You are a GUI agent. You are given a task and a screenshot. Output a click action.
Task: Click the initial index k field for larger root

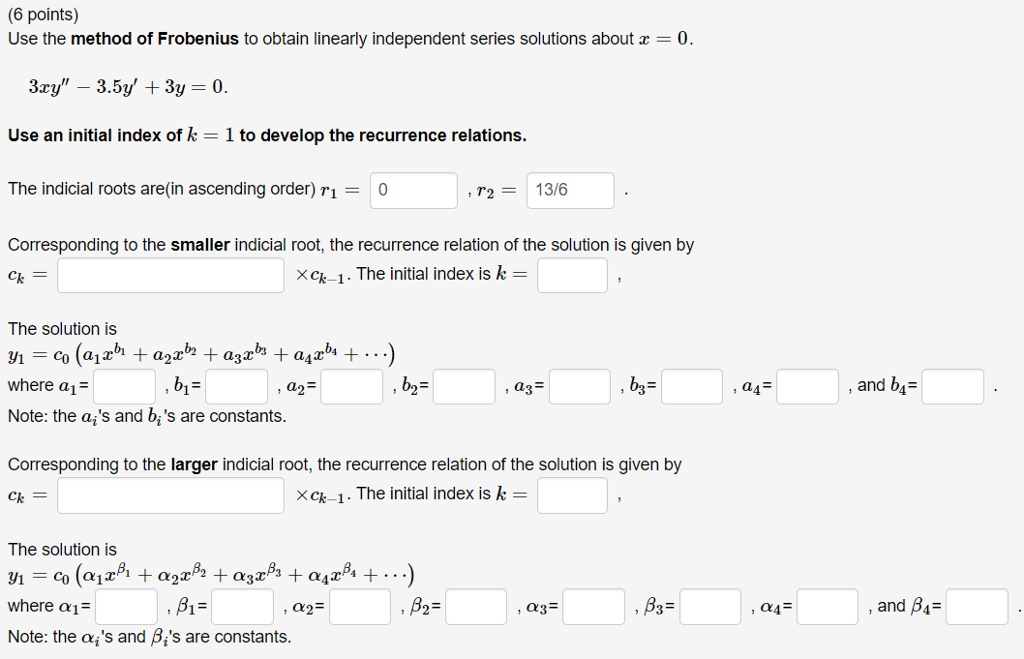click(x=572, y=495)
